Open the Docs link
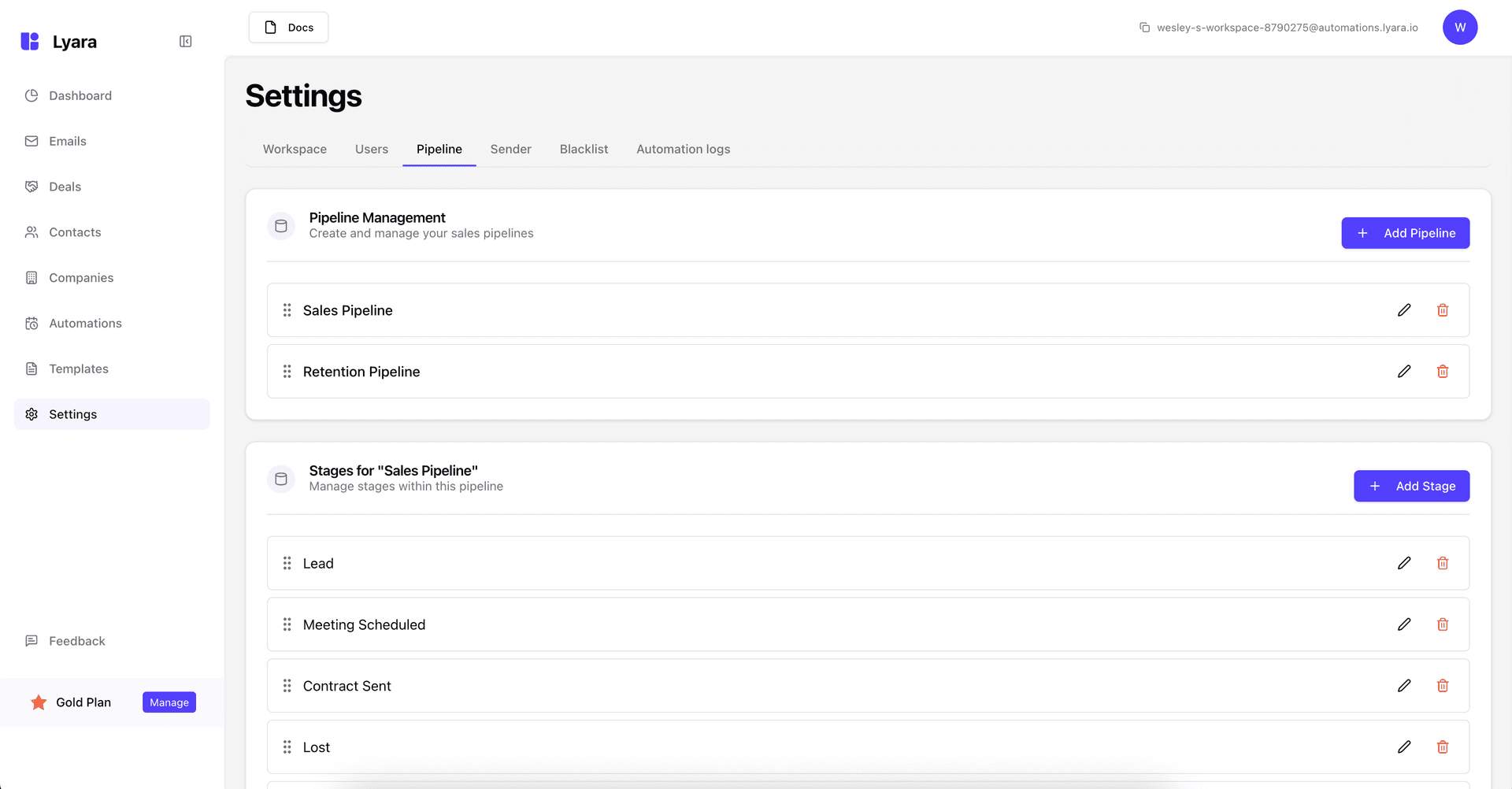 click(289, 28)
